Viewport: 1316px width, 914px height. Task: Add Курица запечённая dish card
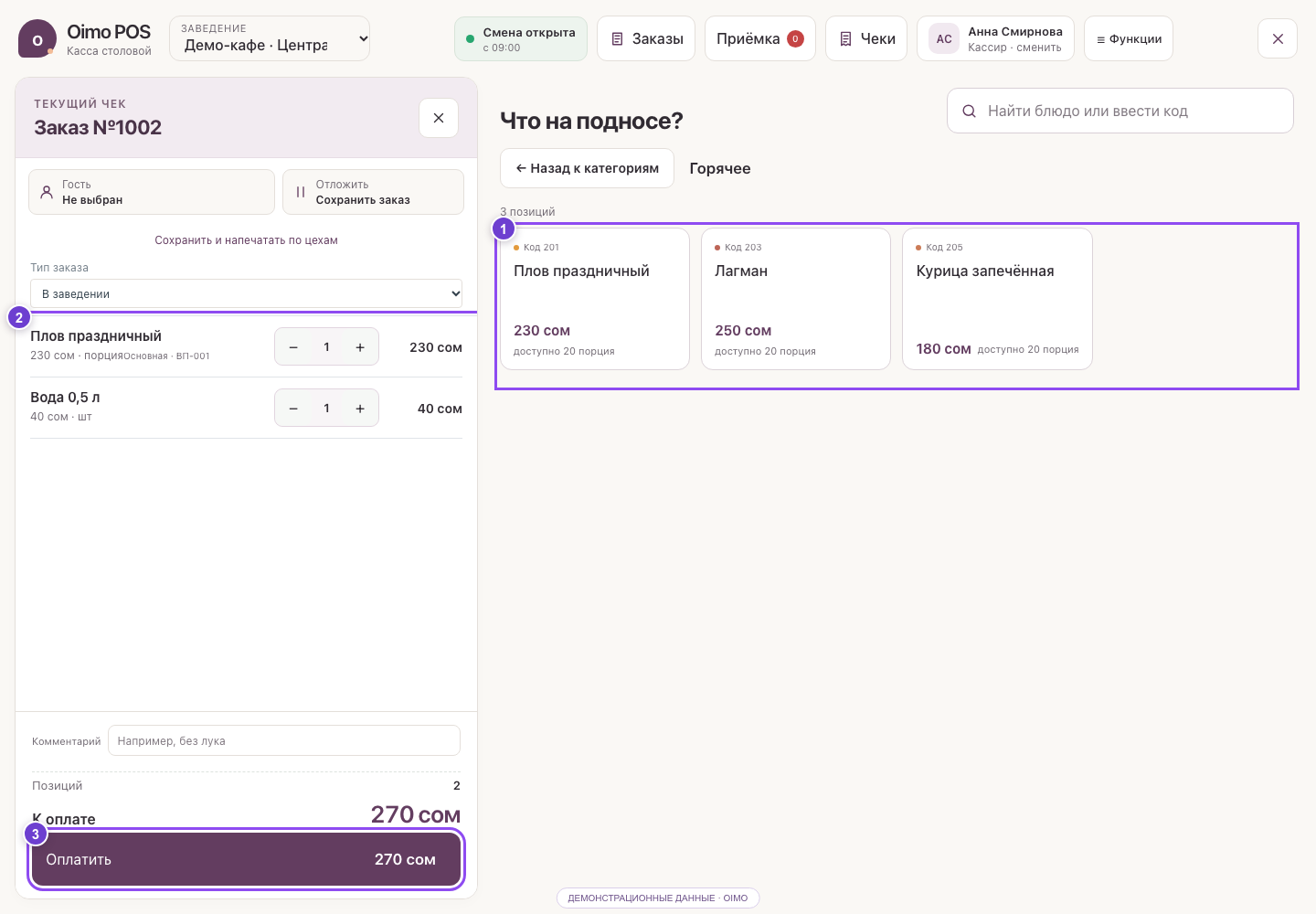tap(997, 299)
